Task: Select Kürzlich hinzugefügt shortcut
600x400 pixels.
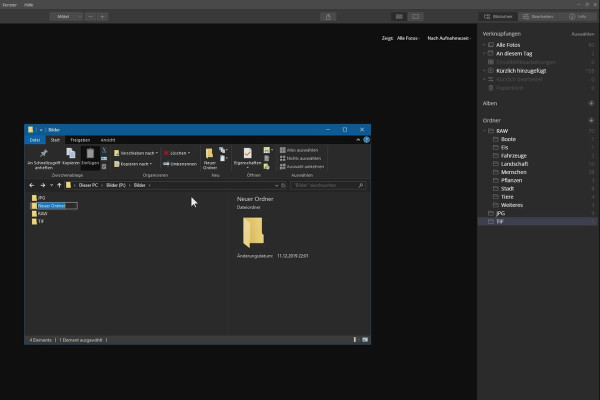Action: pyautogui.click(x=521, y=71)
